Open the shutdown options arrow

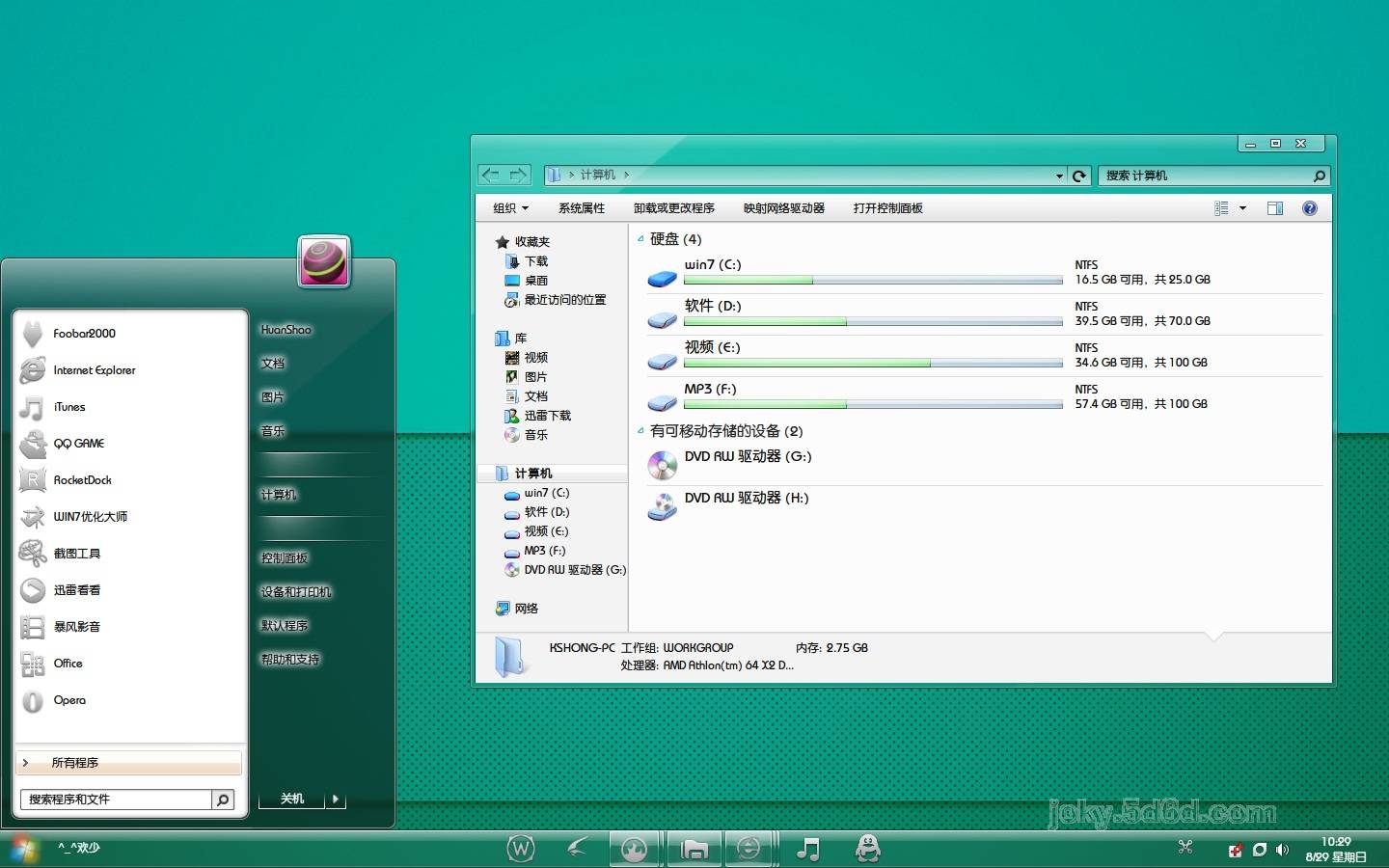336,799
